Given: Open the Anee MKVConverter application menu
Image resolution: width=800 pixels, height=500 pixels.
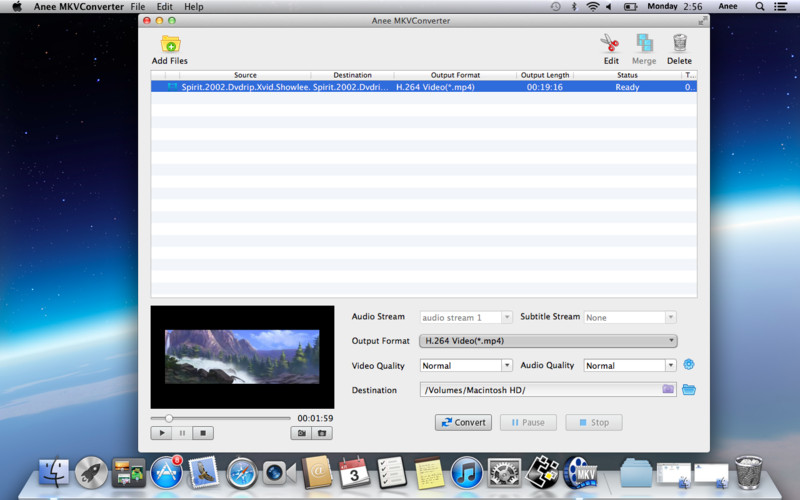Looking at the screenshot, I should coord(79,7).
